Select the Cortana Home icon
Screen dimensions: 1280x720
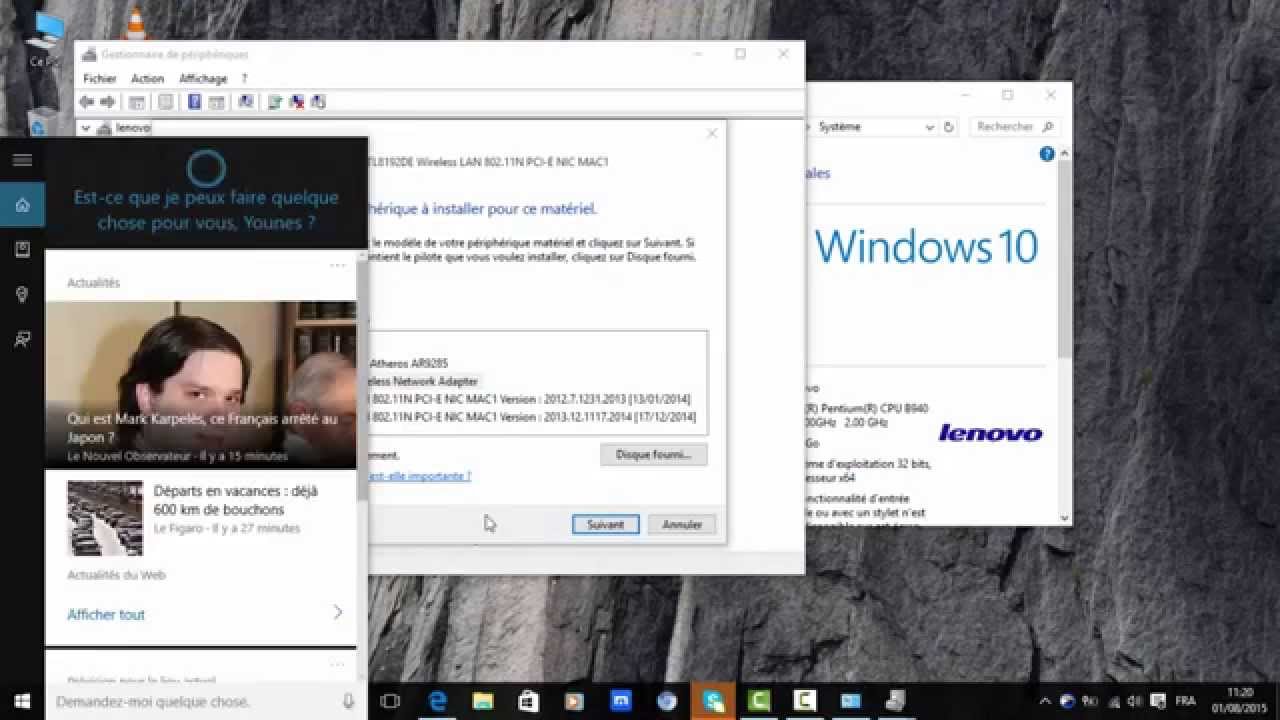(x=22, y=205)
